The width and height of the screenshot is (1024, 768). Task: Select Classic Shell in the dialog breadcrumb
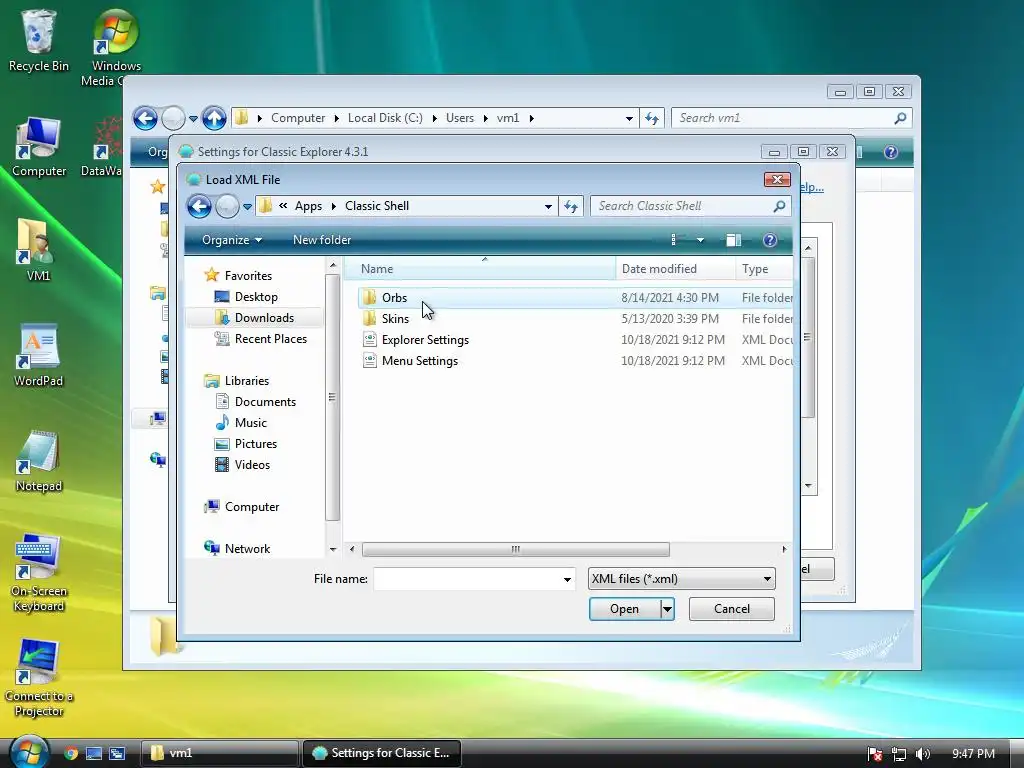pos(377,206)
